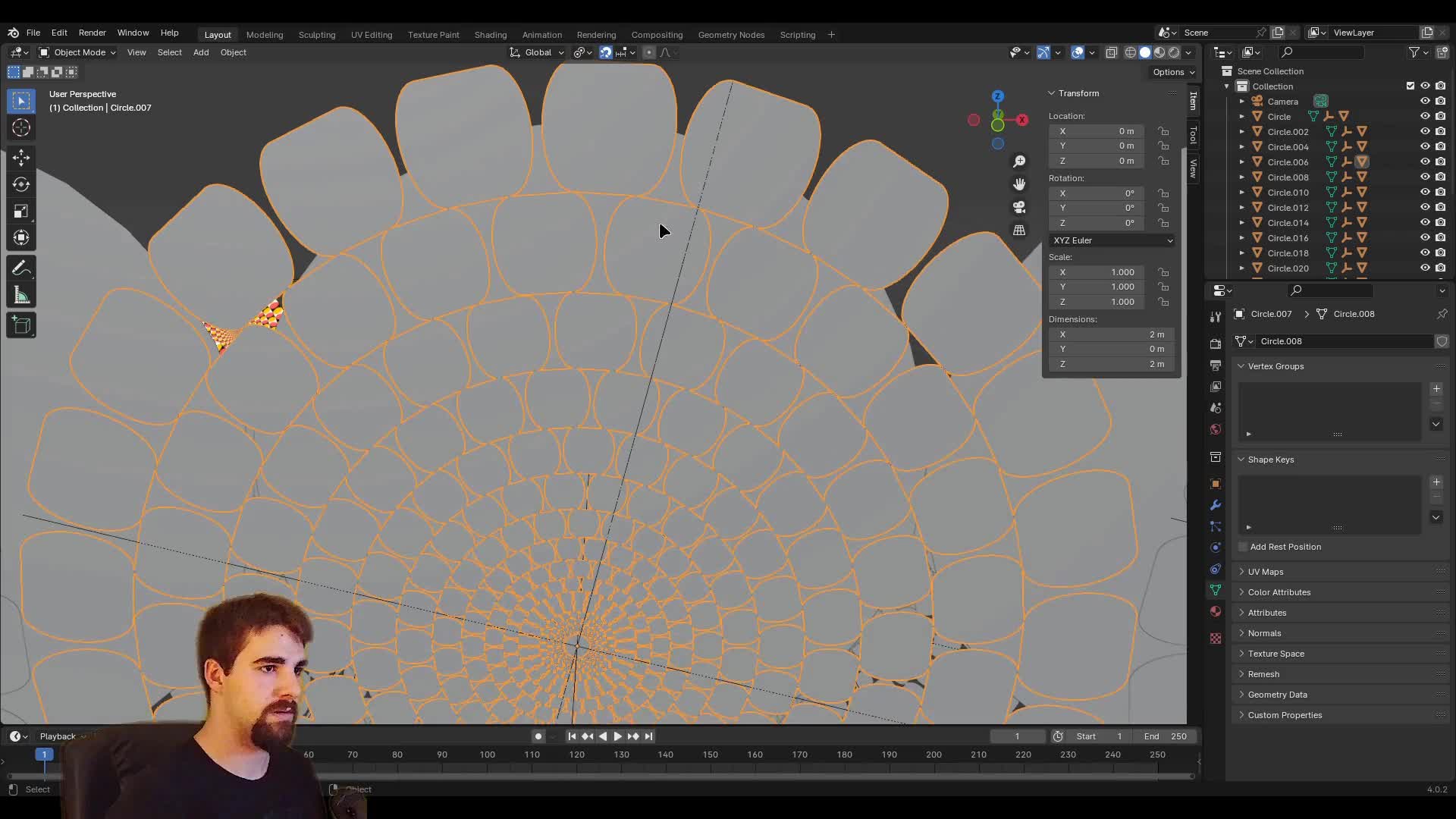Hide Circle.010 with its eye icon
The image size is (1456, 819).
pyautogui.click(x=1425, y=192)
